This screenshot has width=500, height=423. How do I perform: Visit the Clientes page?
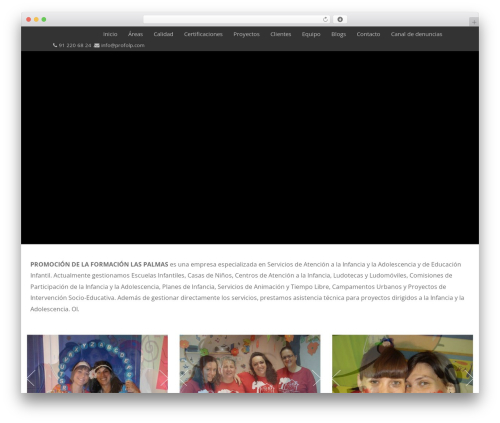[281, 34]
